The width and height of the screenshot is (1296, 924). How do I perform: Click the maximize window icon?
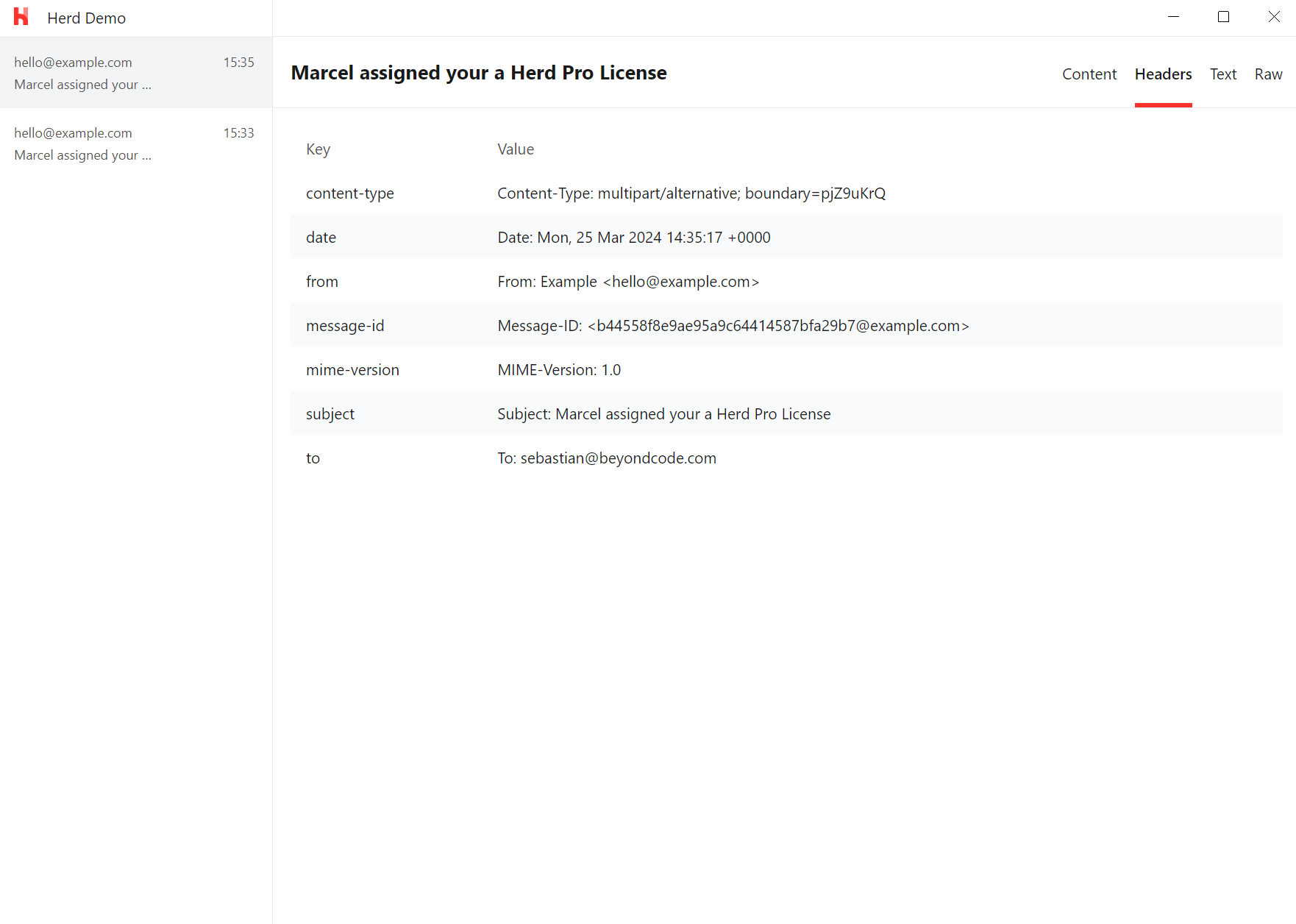(x=1224, y=16)
